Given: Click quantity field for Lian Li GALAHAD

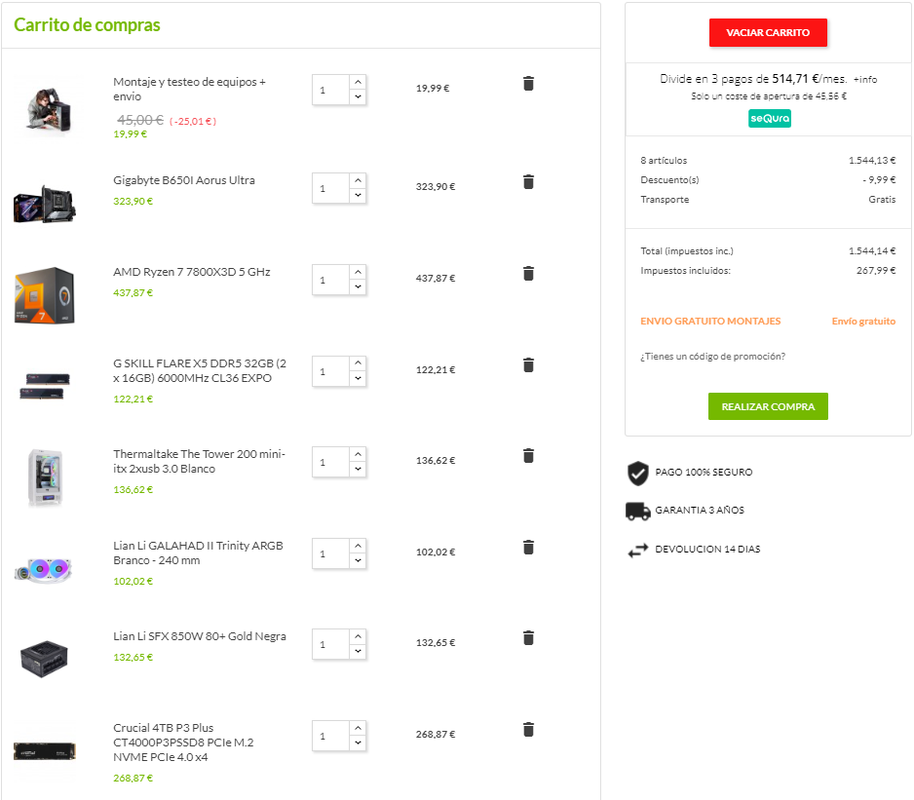Looking at the screenshot, I should [x=331, y=553].
